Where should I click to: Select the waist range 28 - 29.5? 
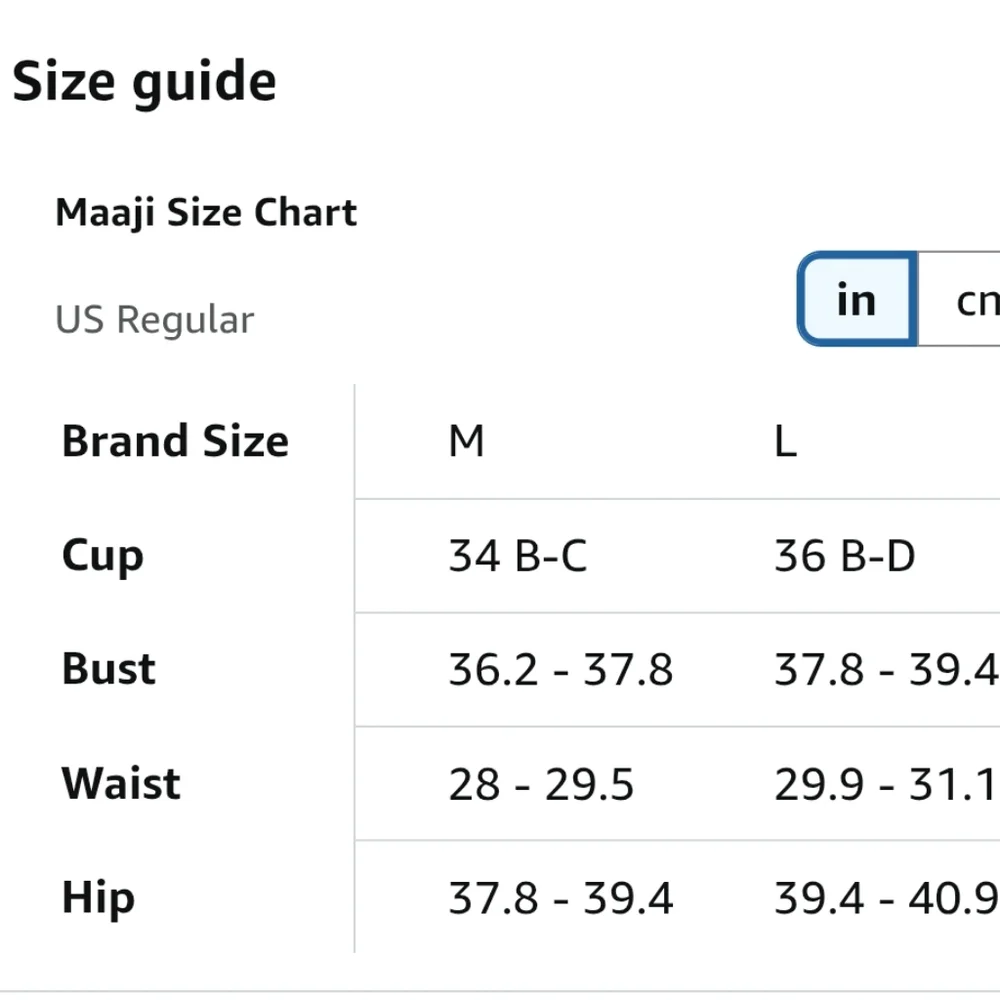pos(542,783)
